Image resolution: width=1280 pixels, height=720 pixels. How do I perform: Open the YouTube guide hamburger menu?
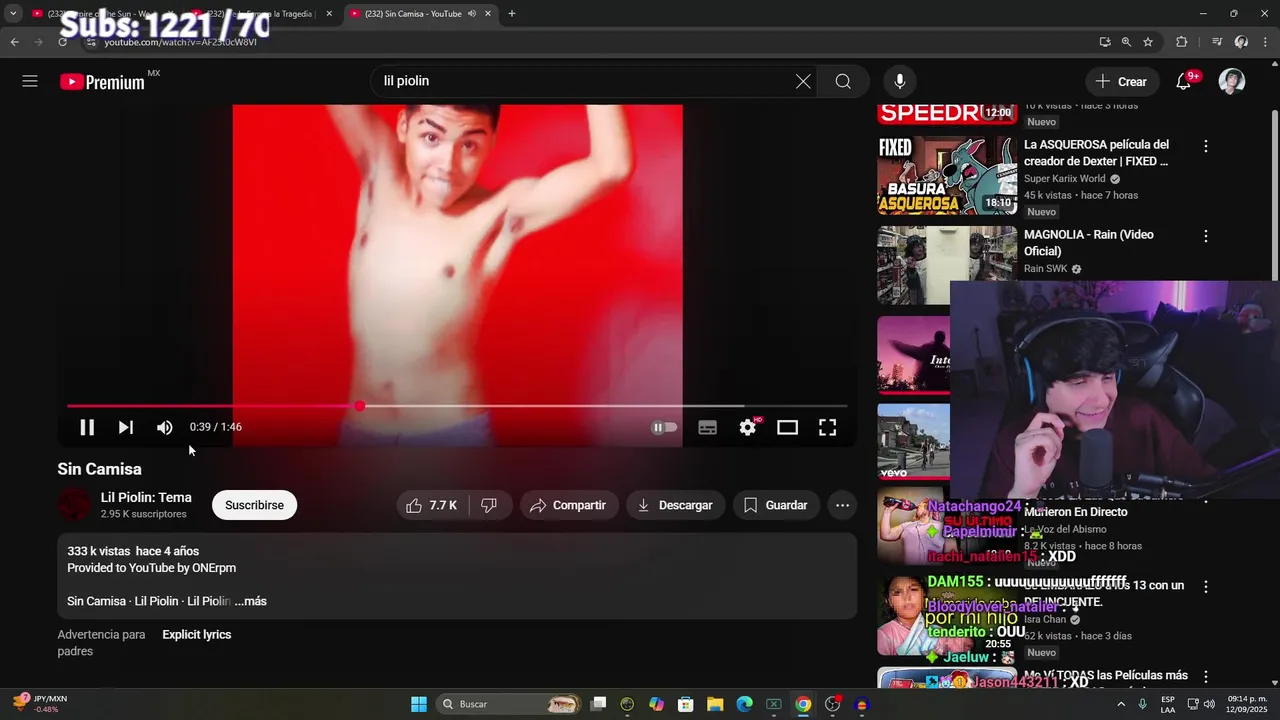[30, 81]
